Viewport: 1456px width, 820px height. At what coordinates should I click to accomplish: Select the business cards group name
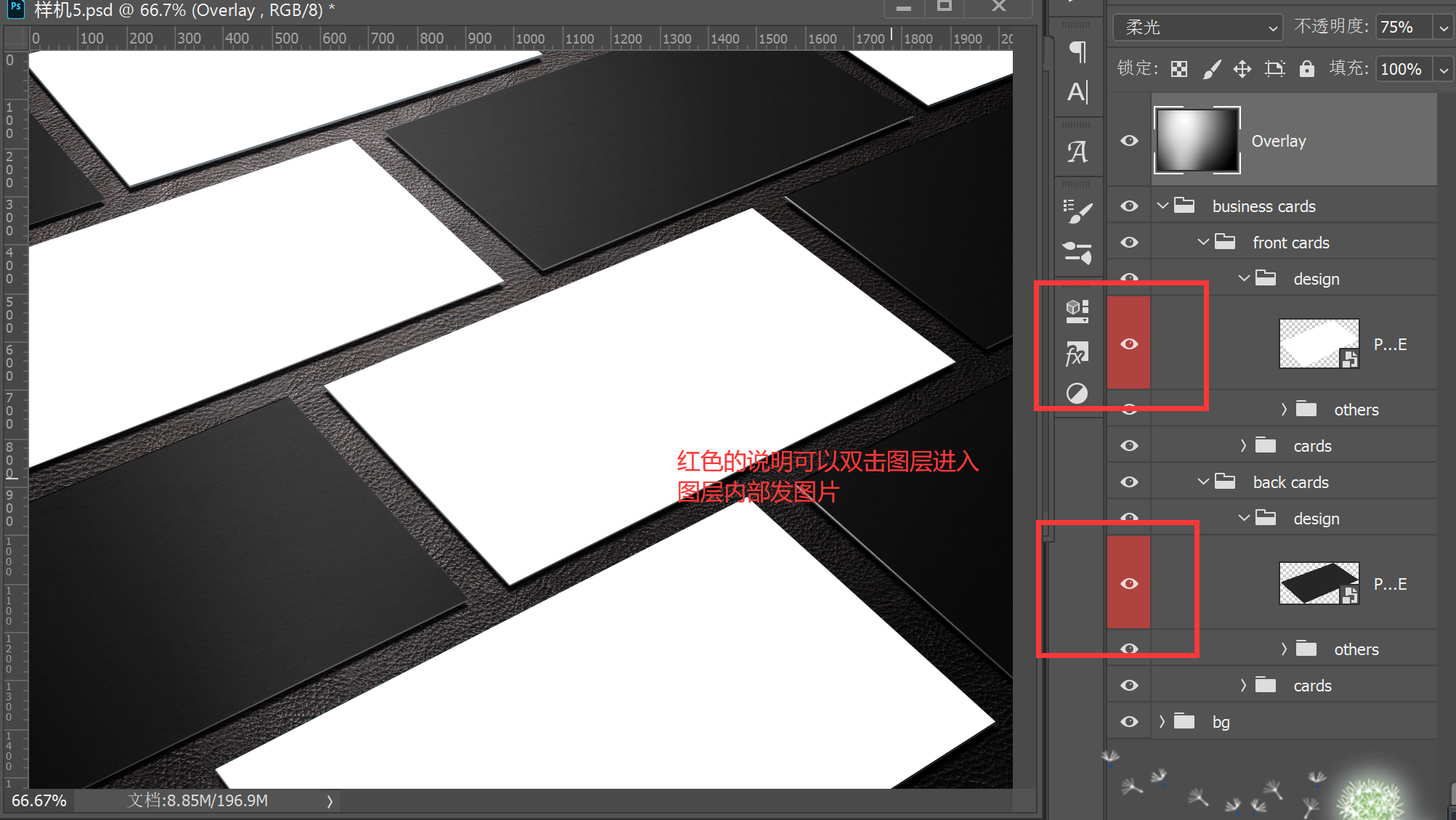point(1263,206)
